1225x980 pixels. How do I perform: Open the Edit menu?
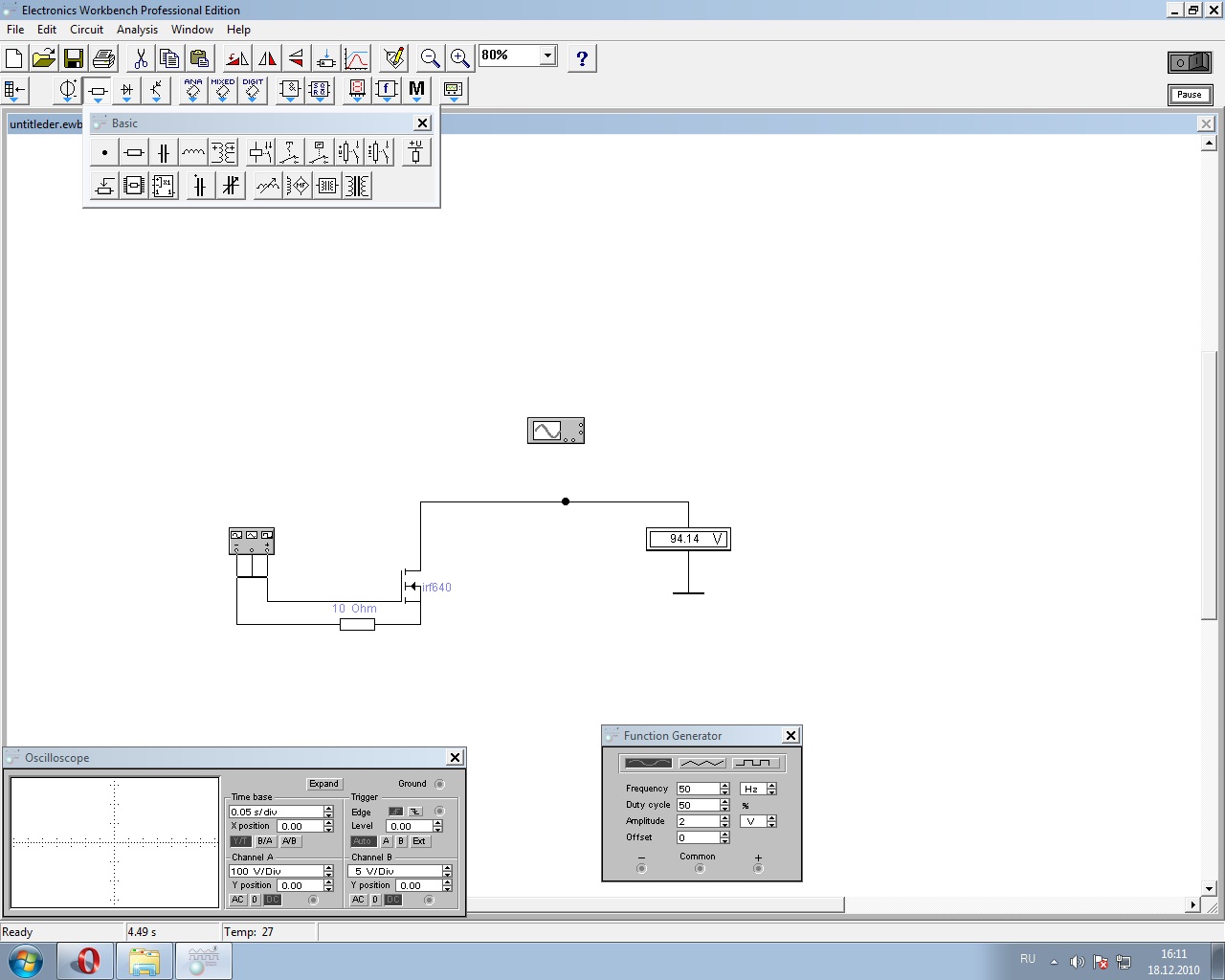tap(47, 30)
